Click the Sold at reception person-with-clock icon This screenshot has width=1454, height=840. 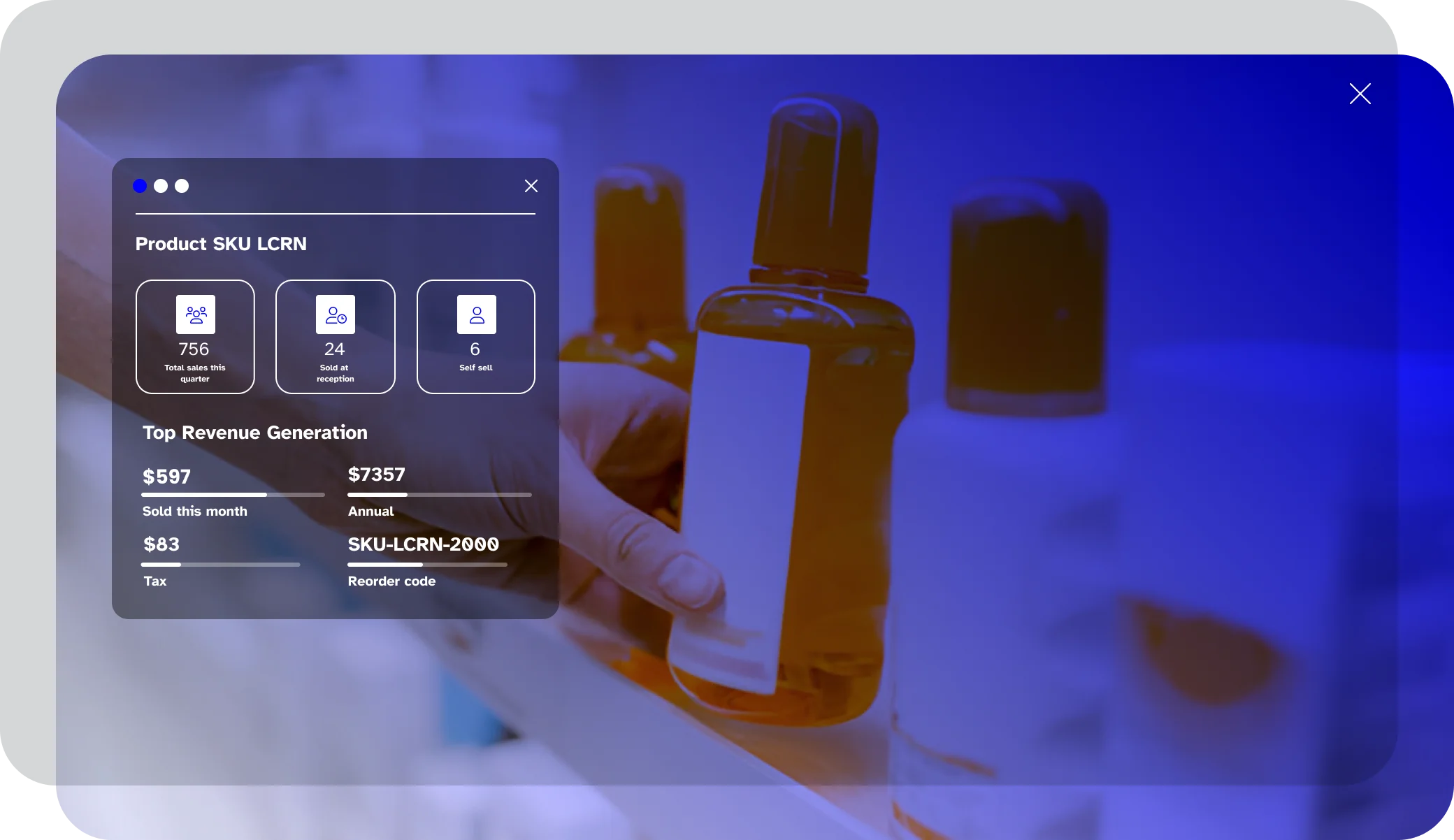[x=336, y=314]
